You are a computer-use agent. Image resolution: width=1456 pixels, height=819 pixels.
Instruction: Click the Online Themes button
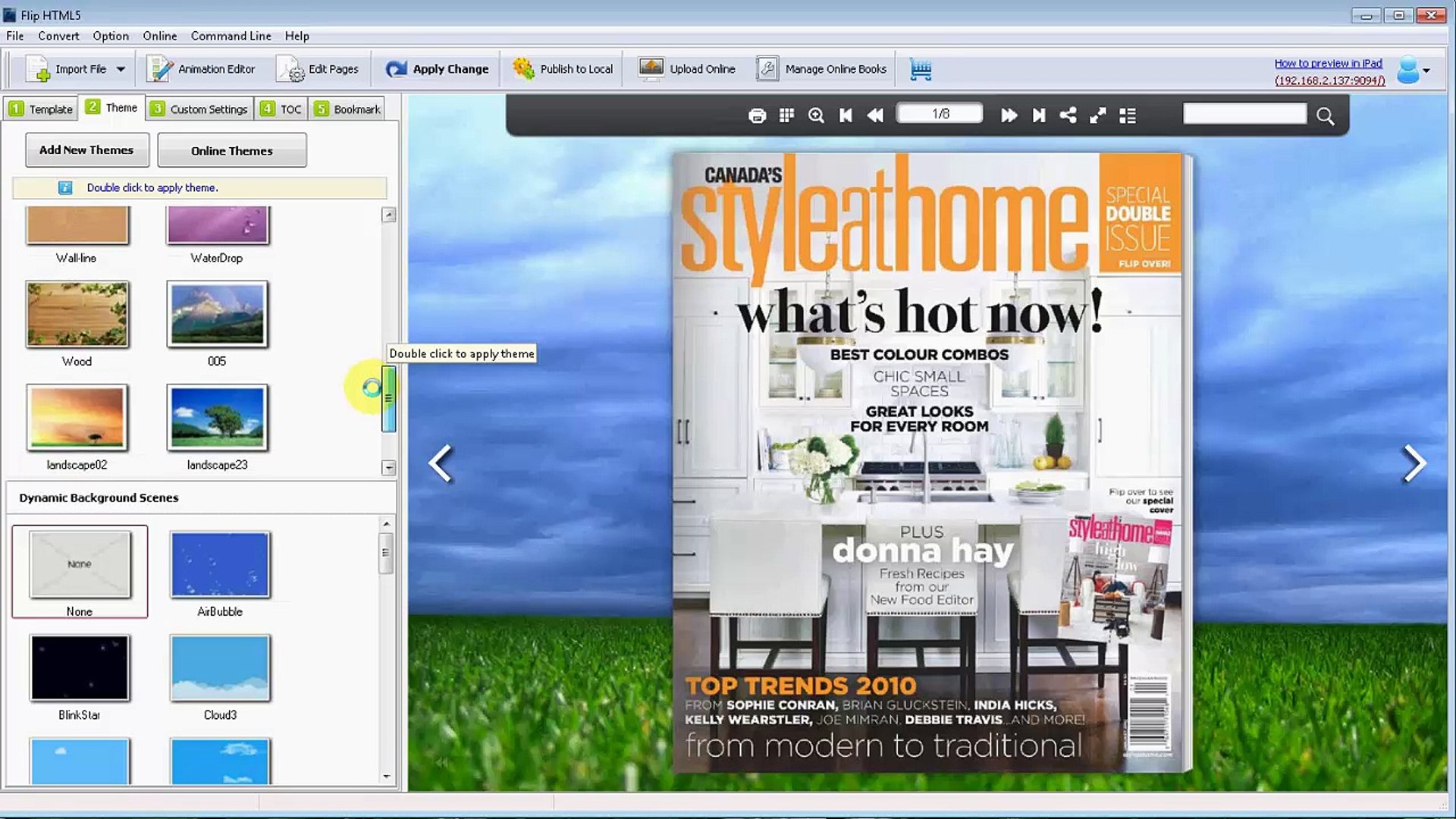point(232,150)
